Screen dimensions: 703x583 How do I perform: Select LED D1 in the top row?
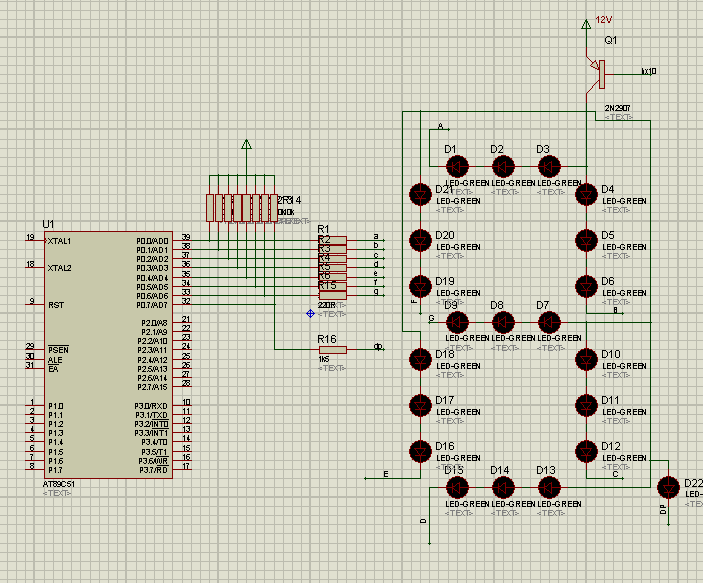pyautogui.click(x=457, y=166)
